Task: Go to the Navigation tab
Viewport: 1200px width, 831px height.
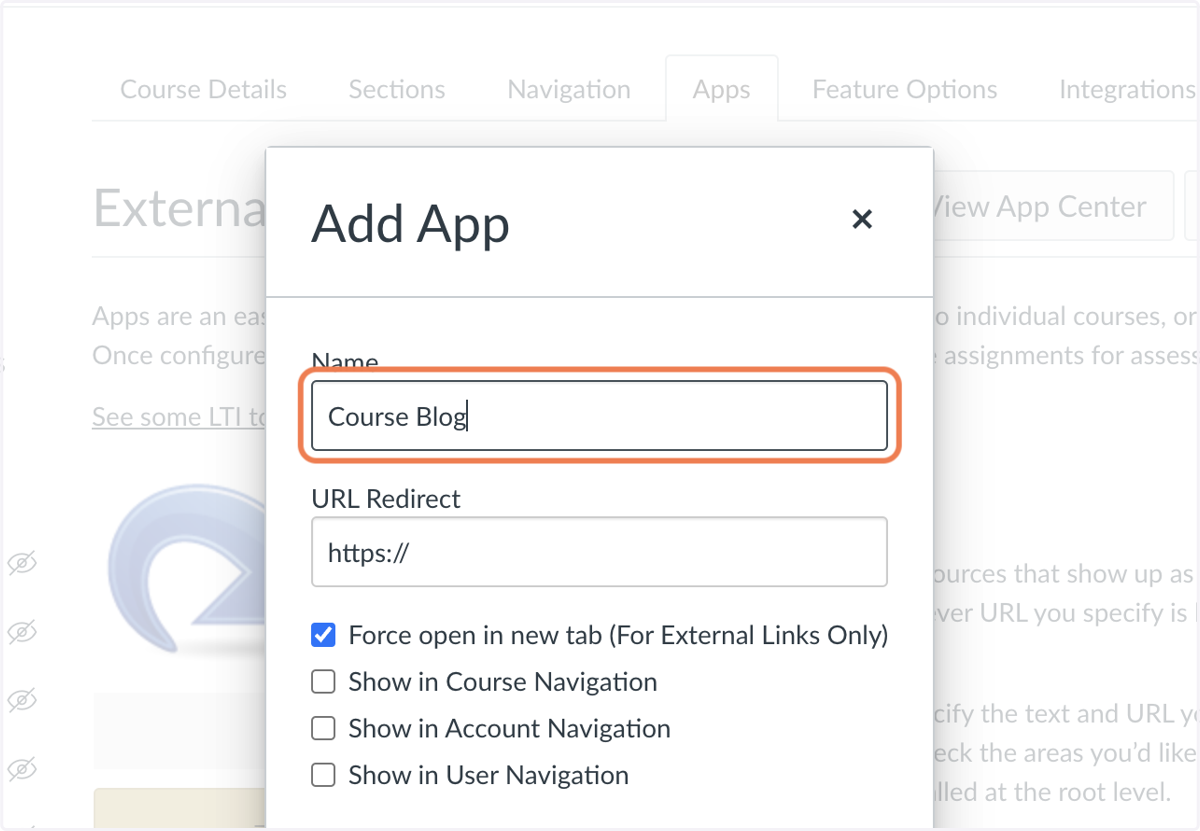Action: click(569, 89)
